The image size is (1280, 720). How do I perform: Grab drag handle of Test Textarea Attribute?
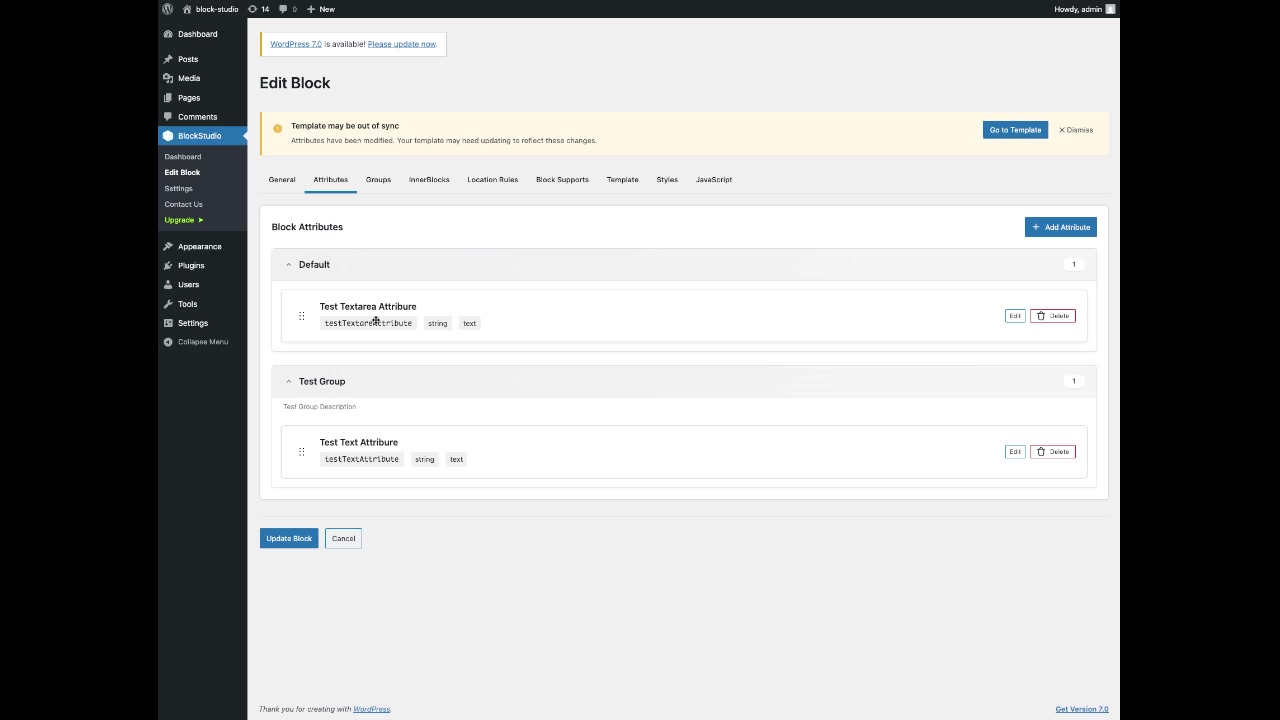301,316
